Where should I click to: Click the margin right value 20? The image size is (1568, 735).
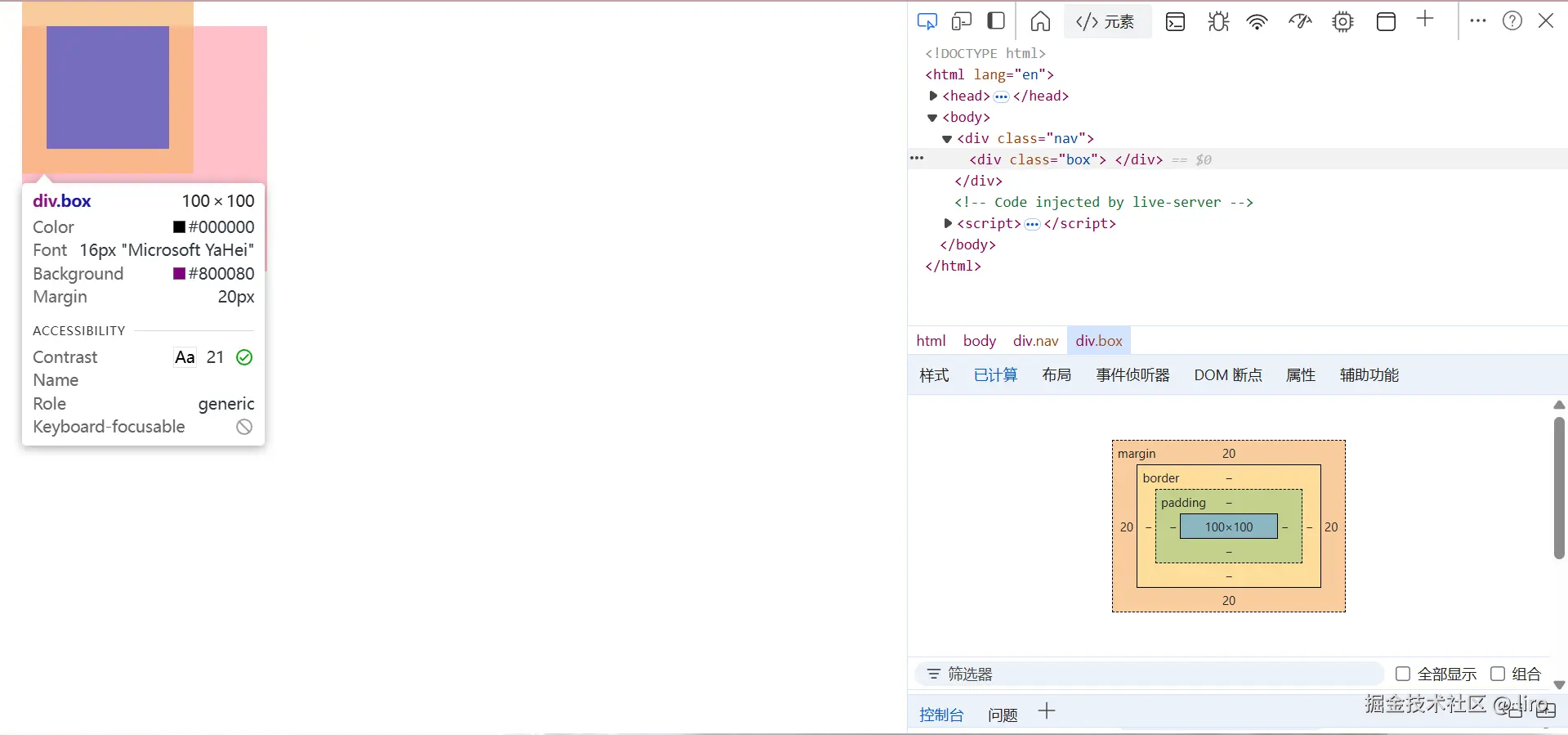(1331, 527)
